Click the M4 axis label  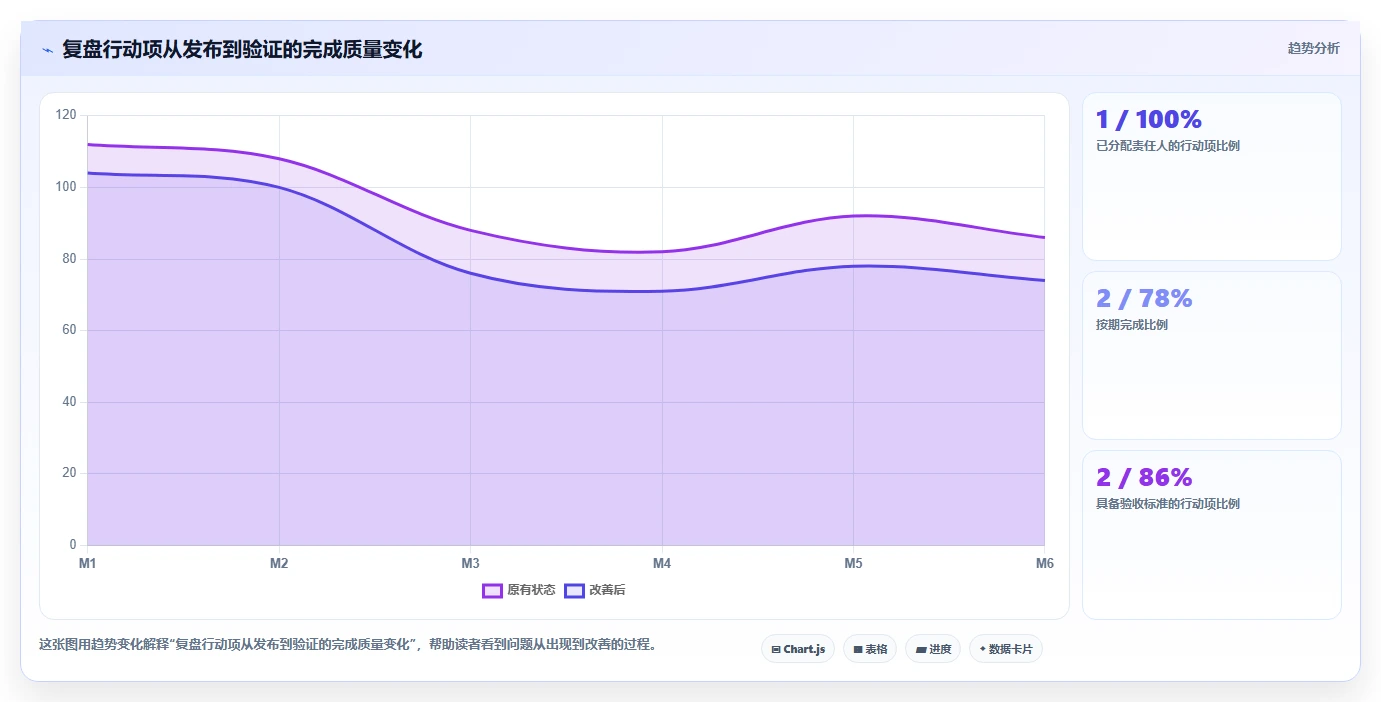[x=662, y=564]
